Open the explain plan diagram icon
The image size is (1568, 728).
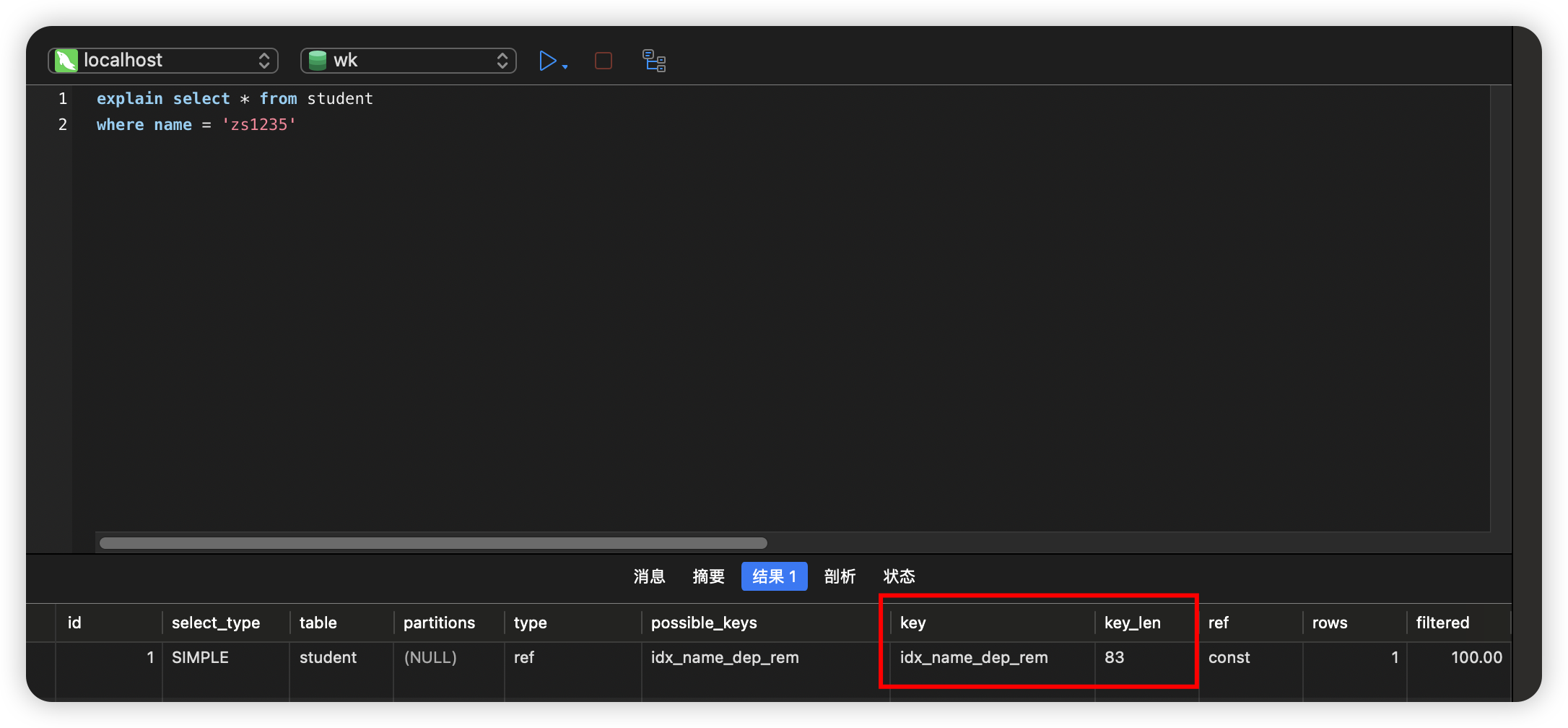[654, 61]
